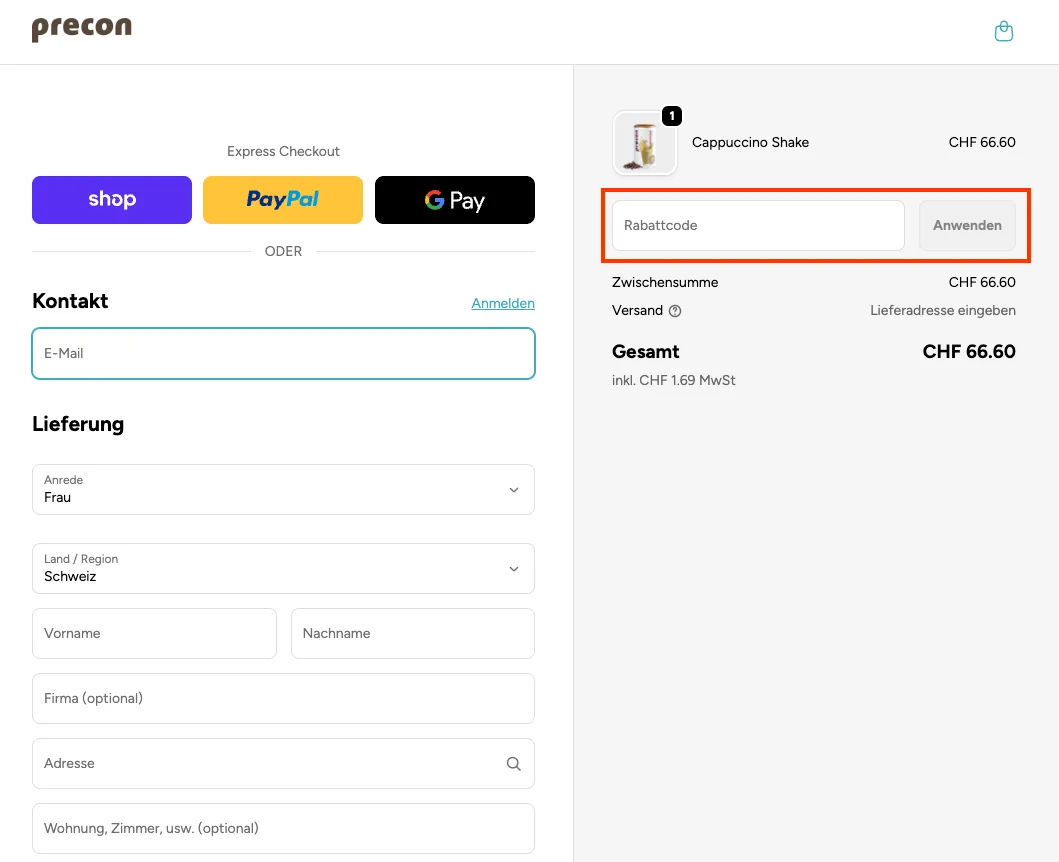
Task: Click the Rabattcode input field
Action: (x=758, y=226)
